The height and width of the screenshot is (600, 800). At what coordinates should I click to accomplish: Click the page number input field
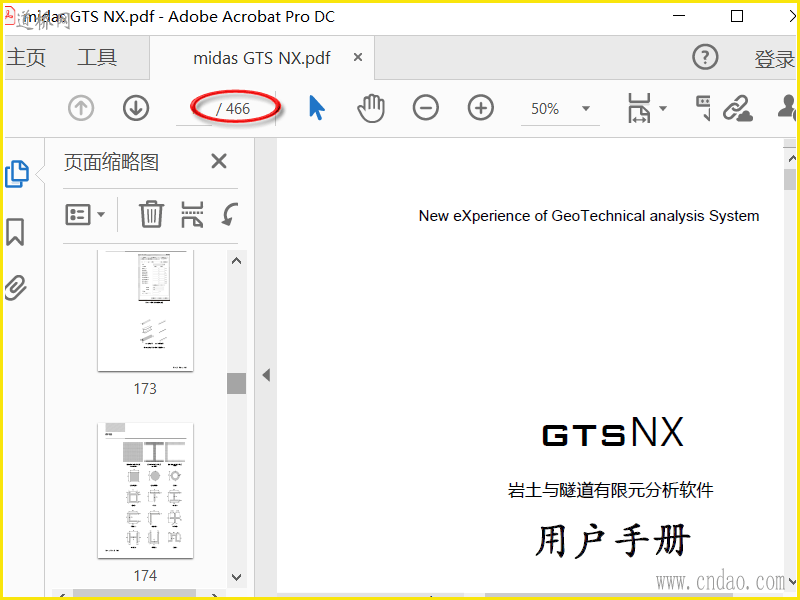(x=193, y=109)
